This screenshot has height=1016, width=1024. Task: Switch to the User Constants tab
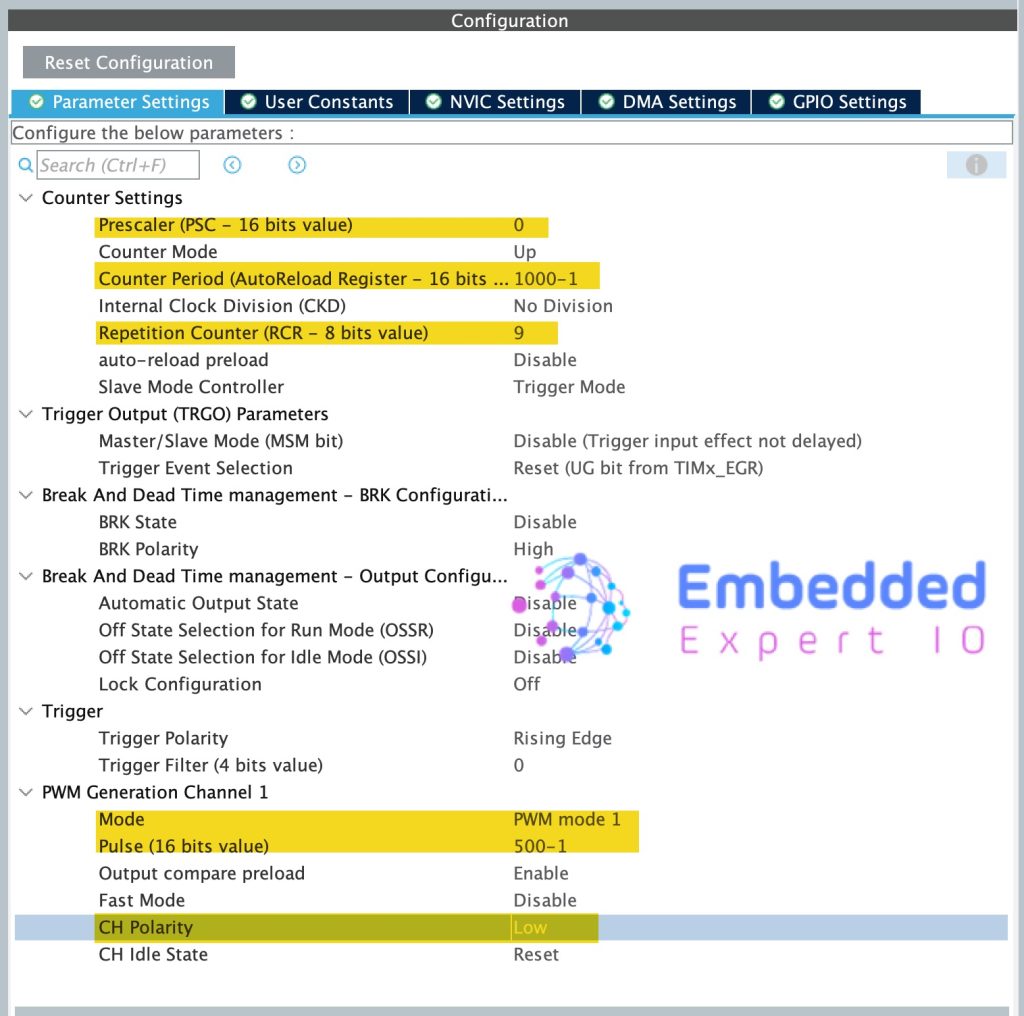(x=317, y=102)
